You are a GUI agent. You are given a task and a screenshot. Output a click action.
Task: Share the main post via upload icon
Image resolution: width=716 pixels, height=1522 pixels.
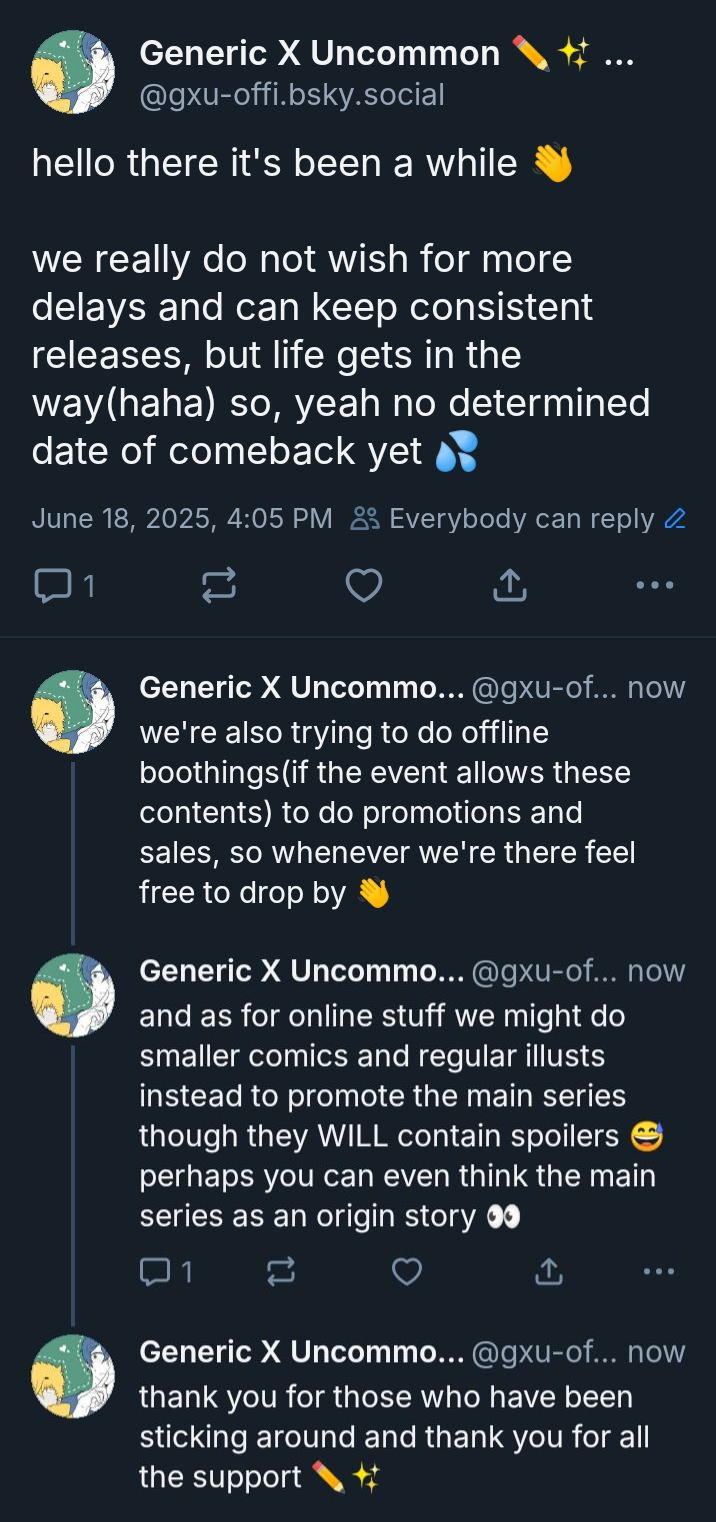(x=509, y=585)
